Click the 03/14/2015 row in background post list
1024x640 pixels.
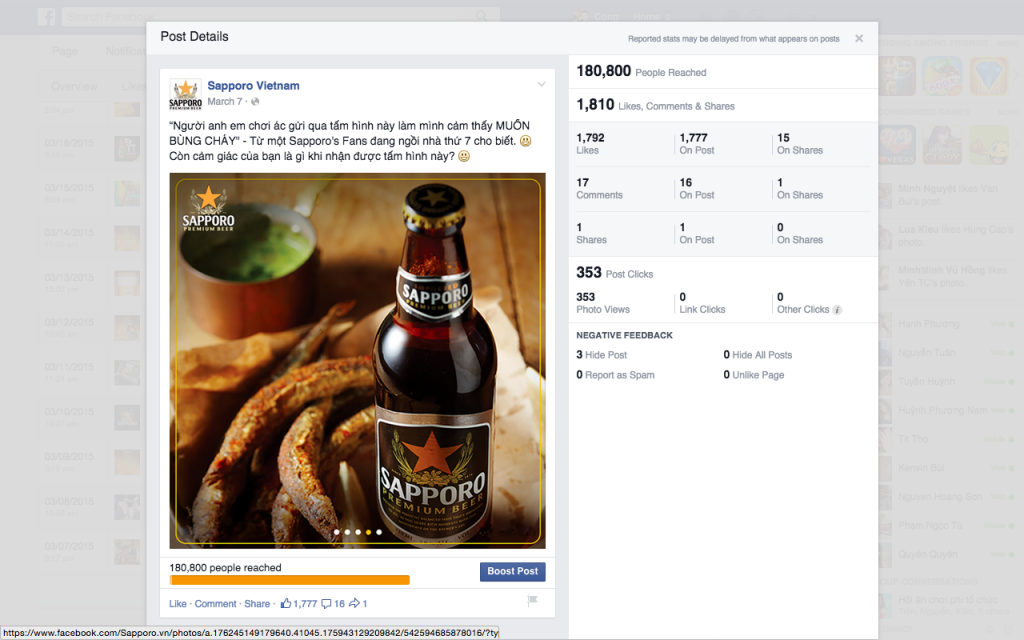click(x=91, y=238)
